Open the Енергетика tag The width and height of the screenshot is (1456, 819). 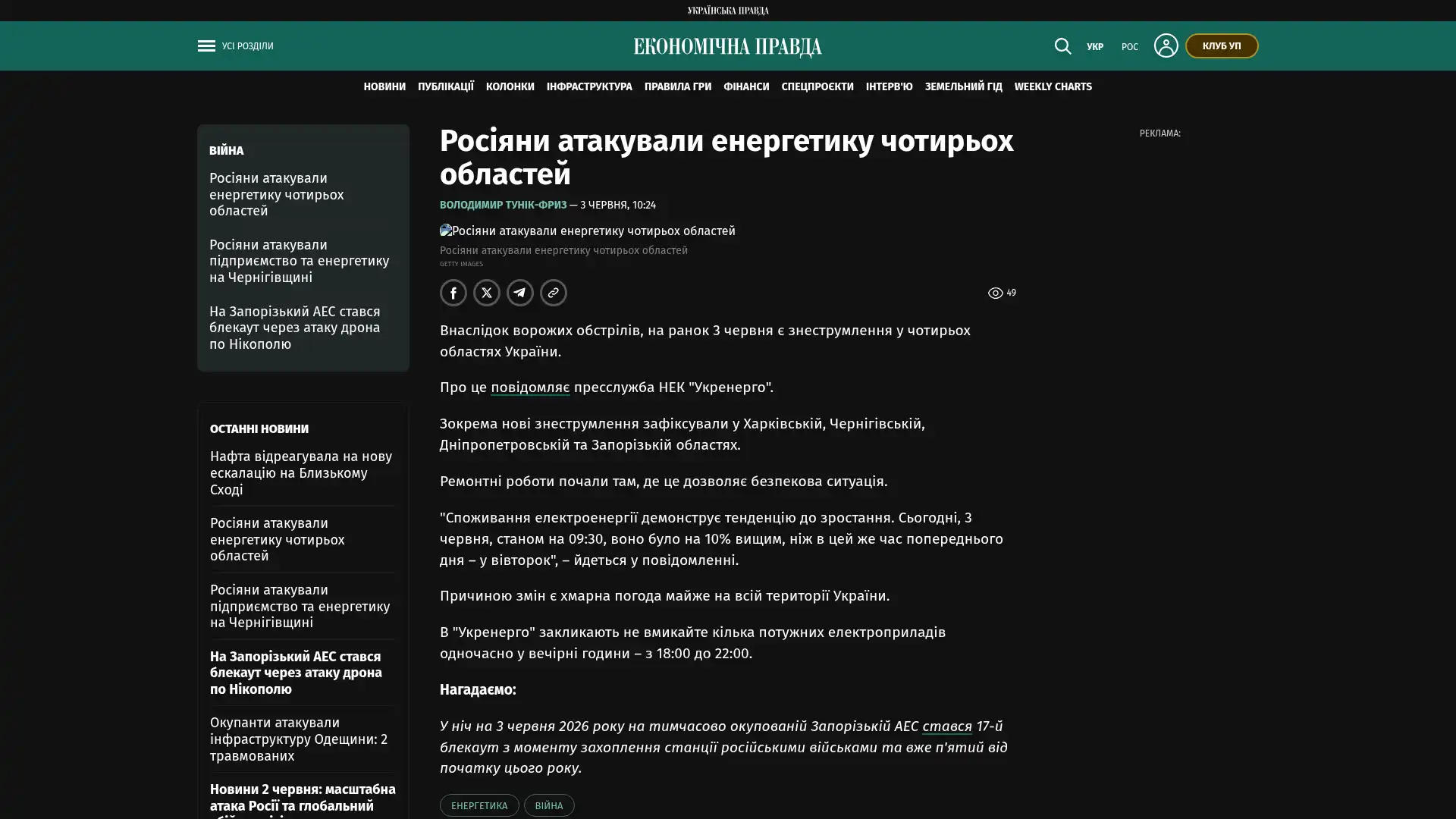pyautogui.click(x=479, y=805)
